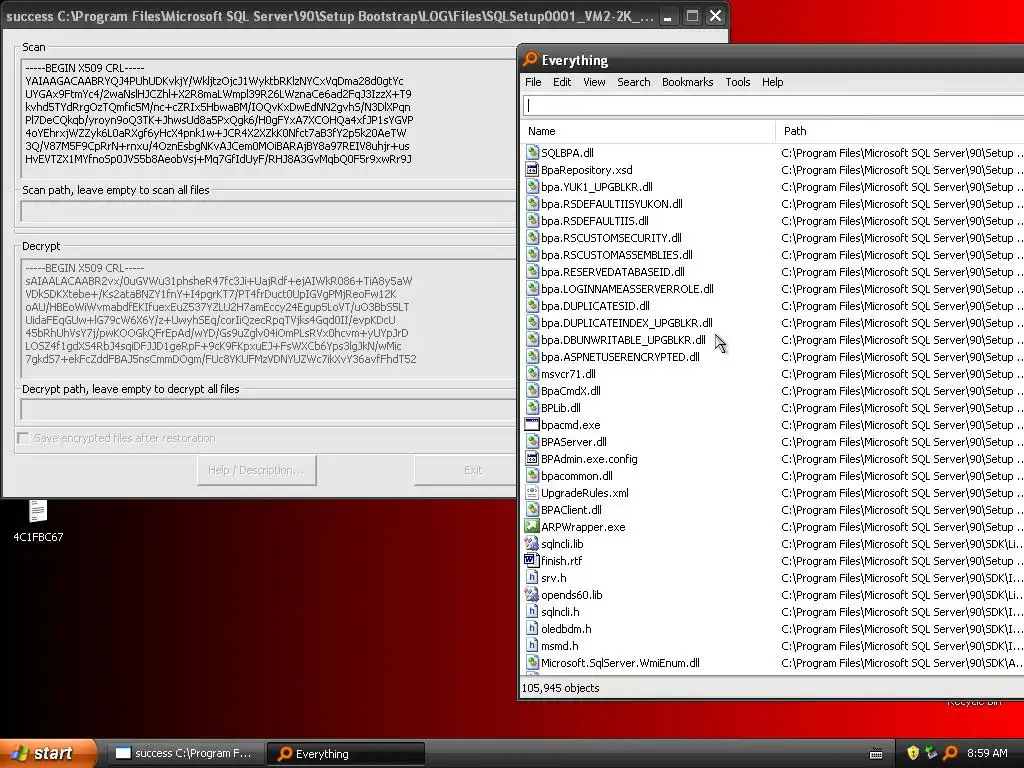Click the BpaCmdX.dll file icon
1024x768 pixels.
point(532,391)
